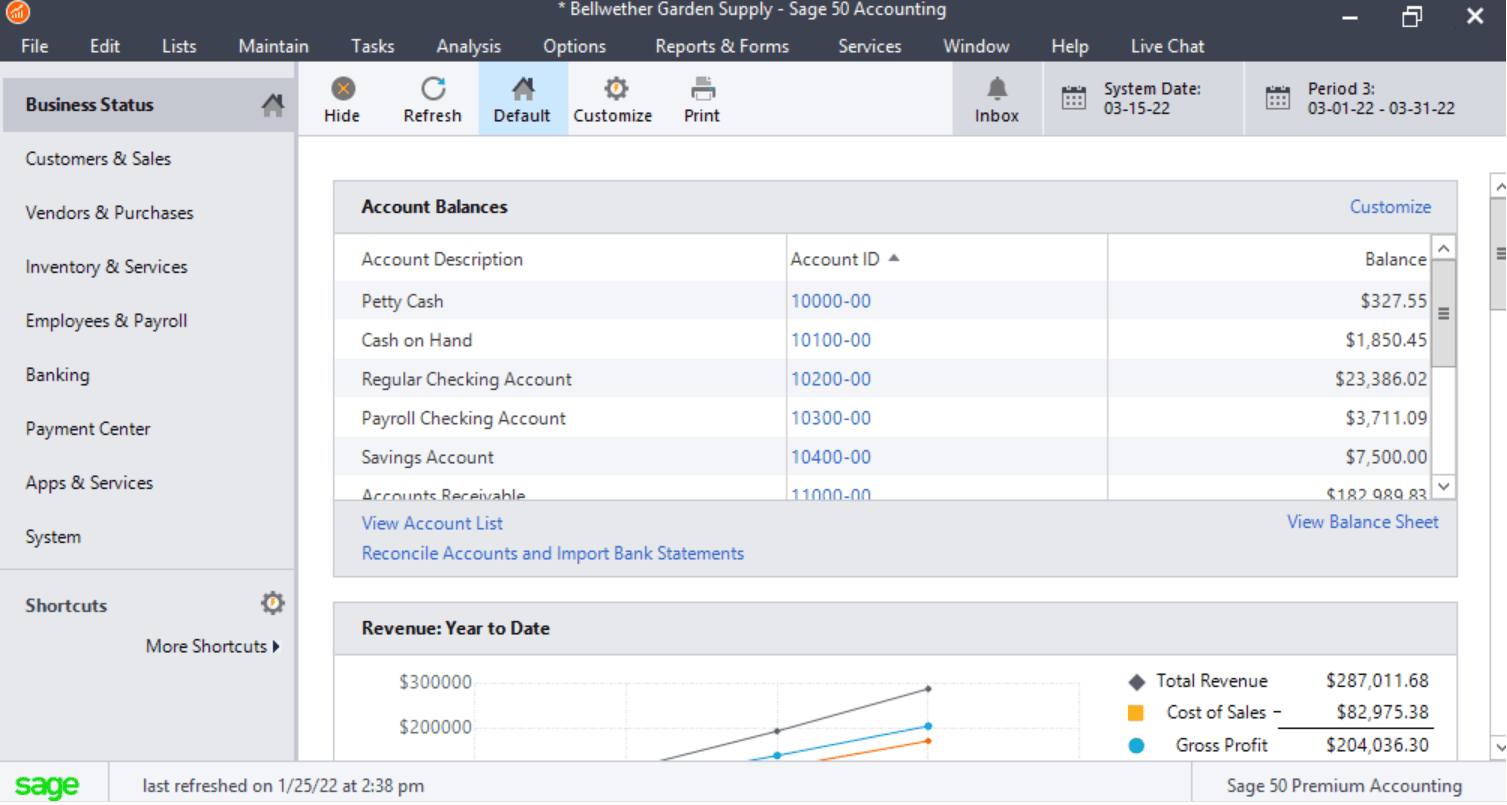The image size is (1507, 805).
Task: Expand More Shortcuts arrow
Action: [276, 647]
